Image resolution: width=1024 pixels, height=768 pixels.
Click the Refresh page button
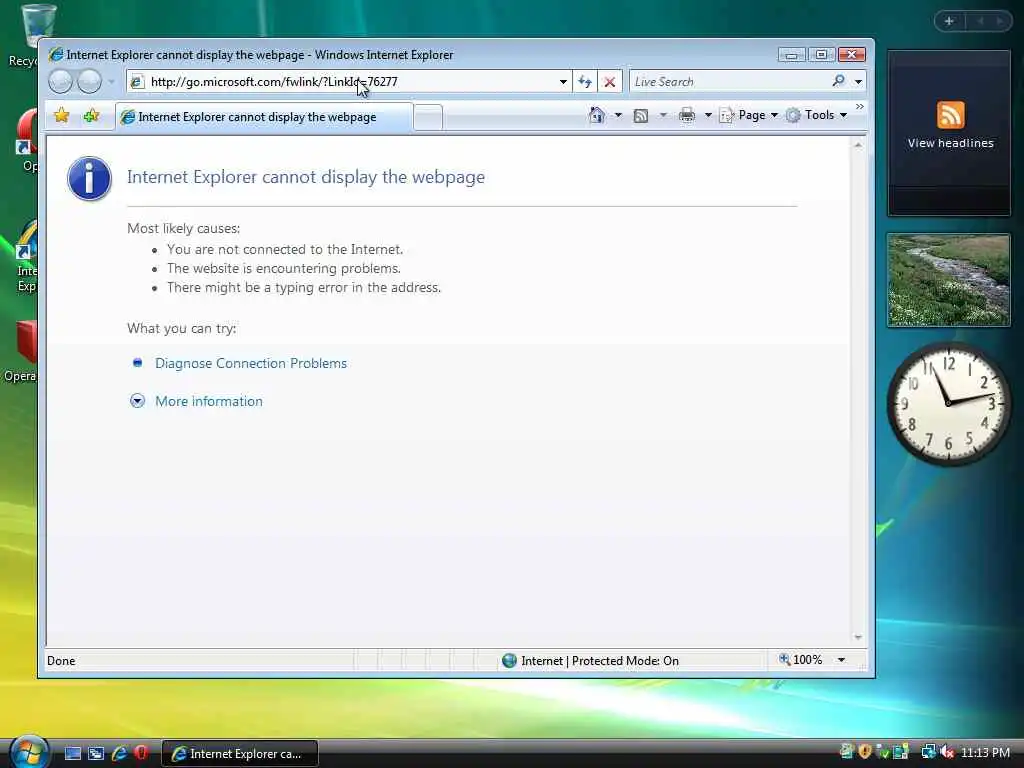coord(585,82)
